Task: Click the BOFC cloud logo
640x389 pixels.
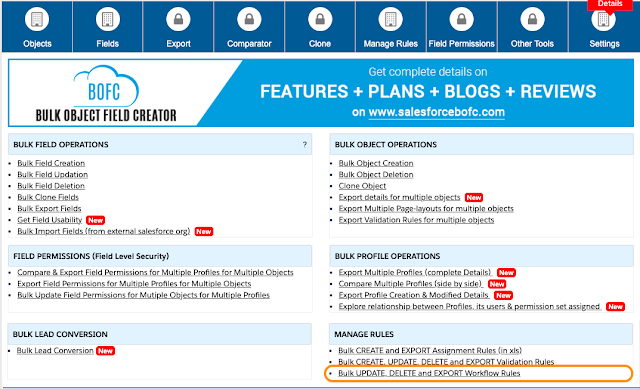Action: click(106, 87)
